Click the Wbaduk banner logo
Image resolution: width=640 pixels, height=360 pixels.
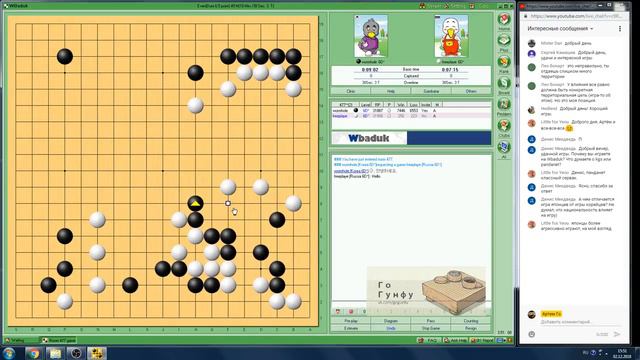click(x=369, y=138)
